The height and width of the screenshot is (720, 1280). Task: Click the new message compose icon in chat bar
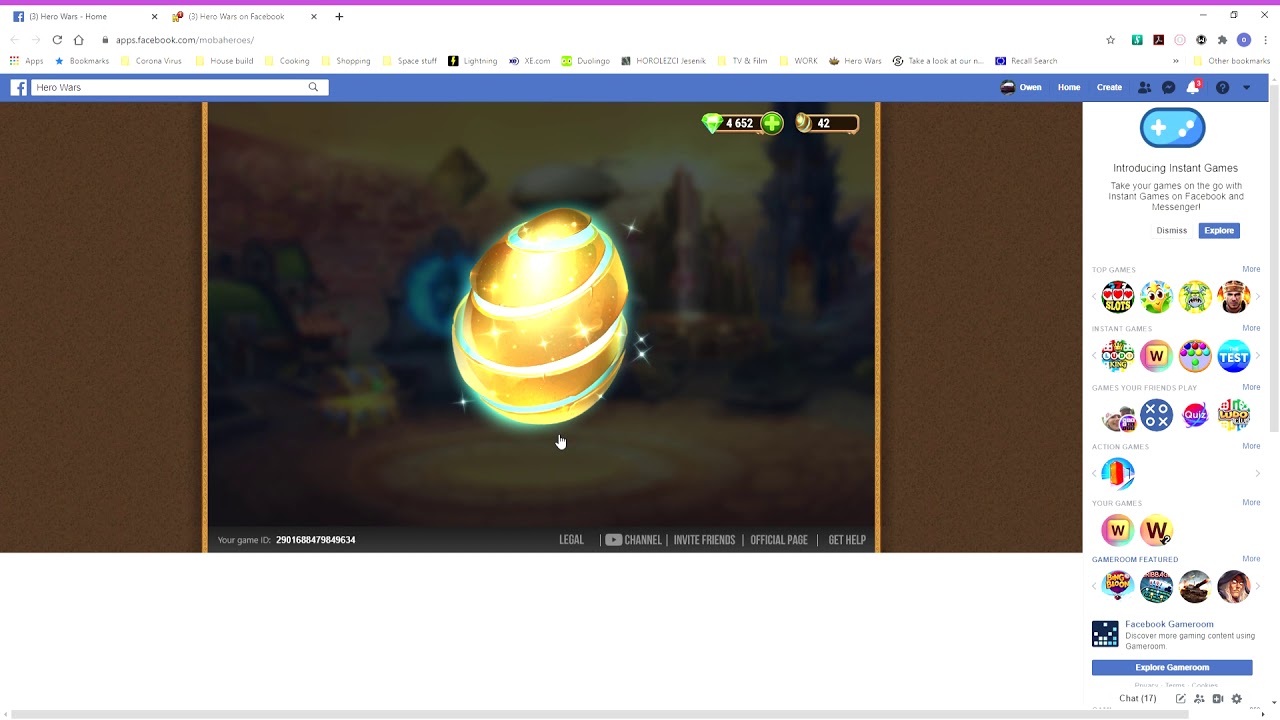[x=1181, y=699]
